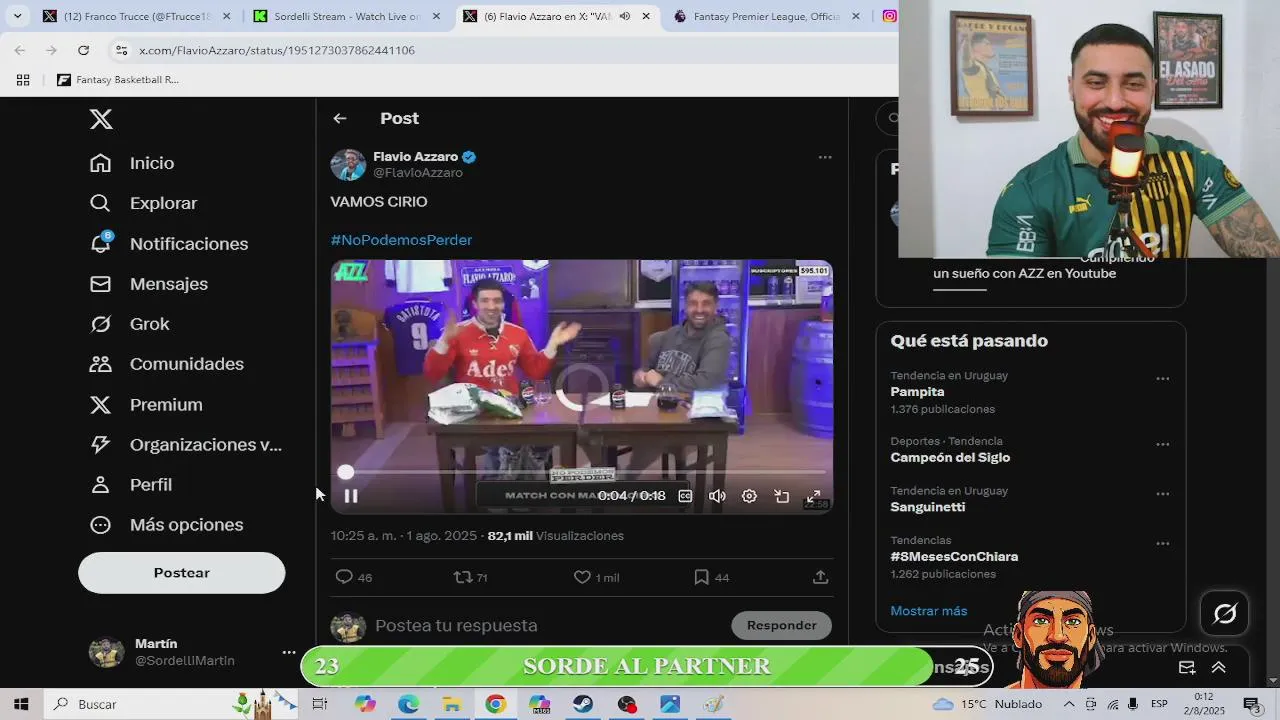Expand the video to fullscreen
Screen dimensions: 1280x720
[x=814, y=496]
